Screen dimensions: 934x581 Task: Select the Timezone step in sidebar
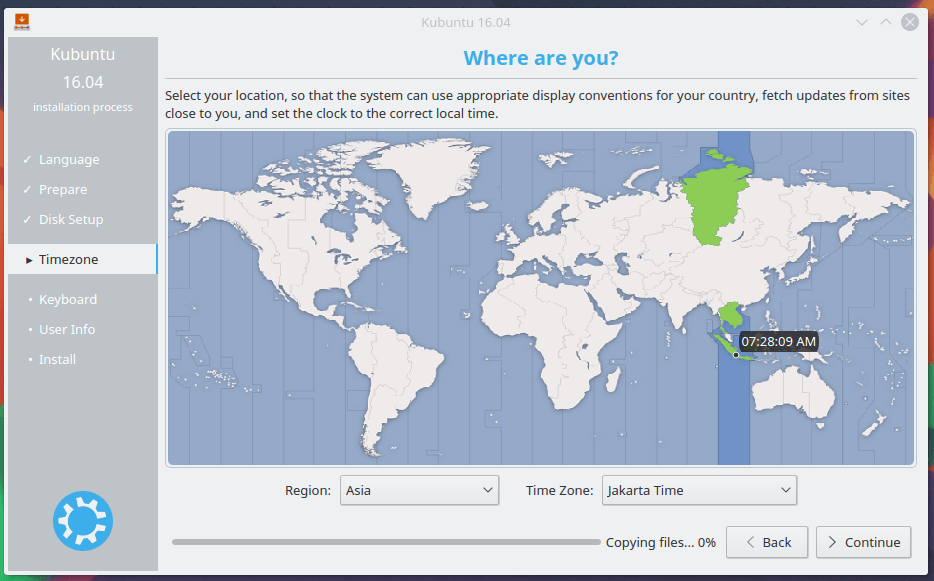pos(82,259)
